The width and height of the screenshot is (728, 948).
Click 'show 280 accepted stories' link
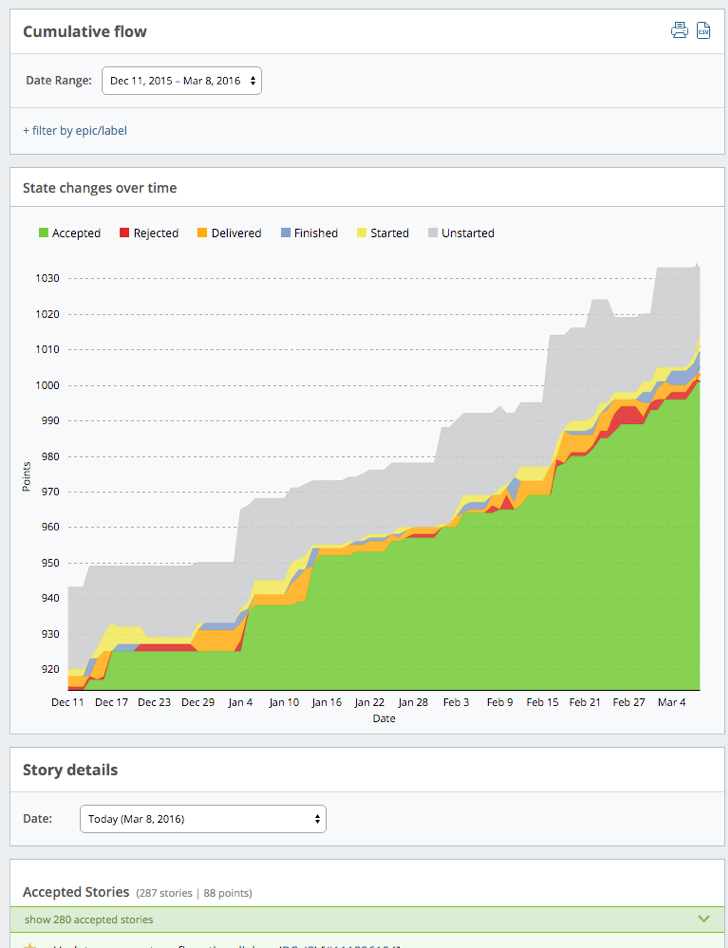pyautogui.click(x=88, y=919)
